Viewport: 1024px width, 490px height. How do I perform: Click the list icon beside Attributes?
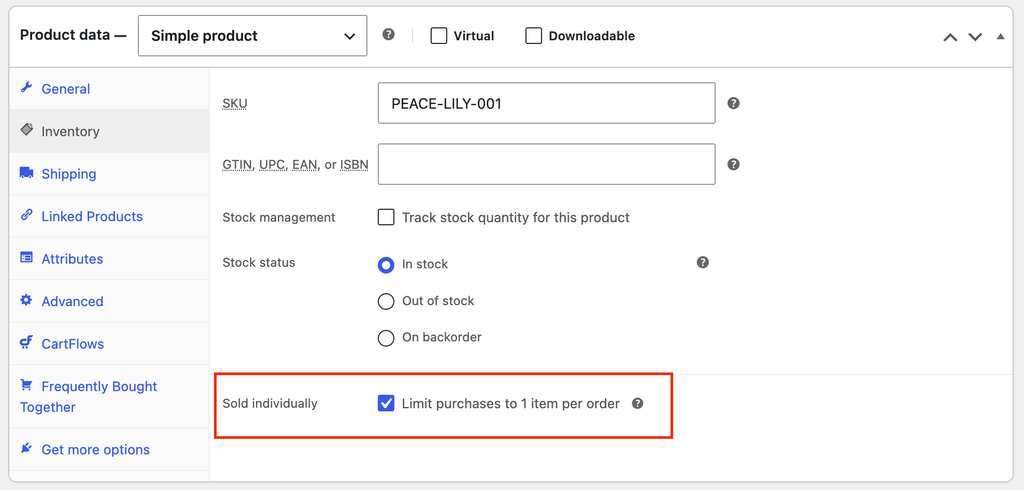tap(26, 257)
